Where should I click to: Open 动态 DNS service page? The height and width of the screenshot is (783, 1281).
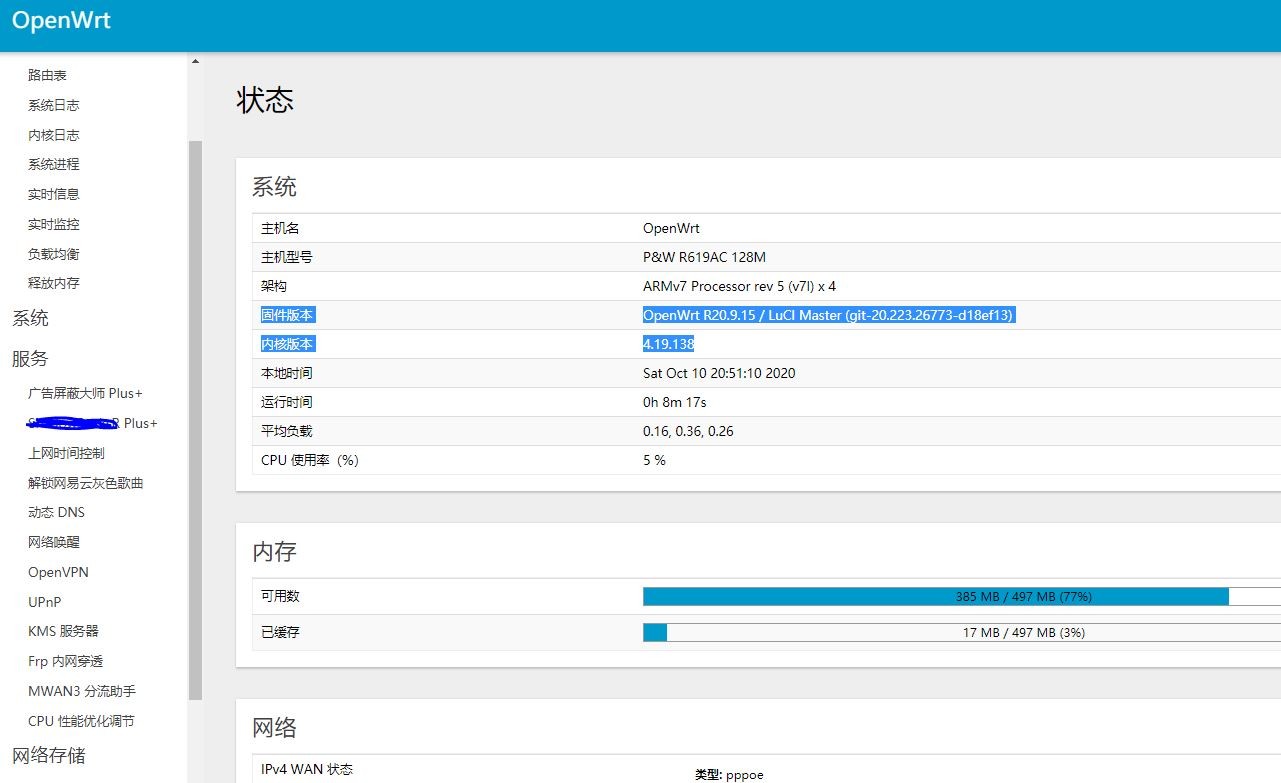tap(56, 512)
